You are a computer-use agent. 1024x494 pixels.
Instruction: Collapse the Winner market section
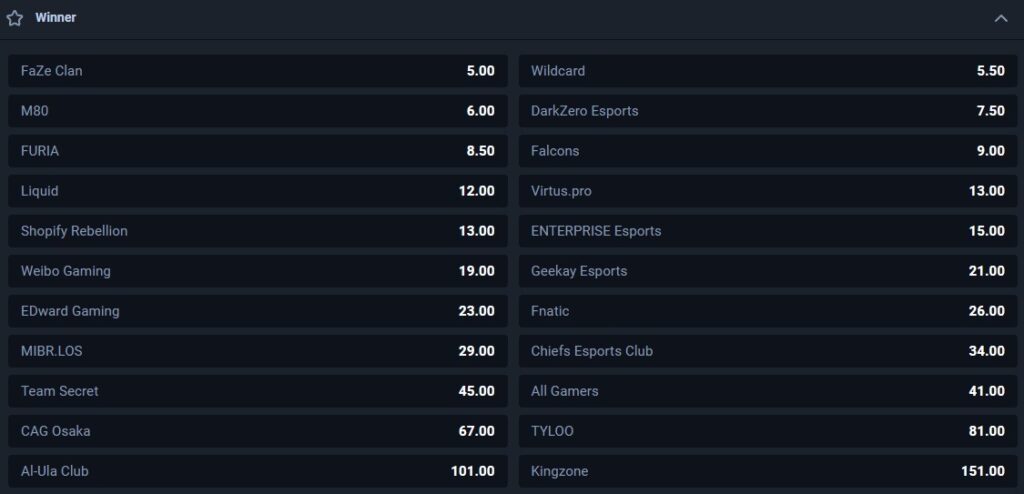[x=1000, y=18]
